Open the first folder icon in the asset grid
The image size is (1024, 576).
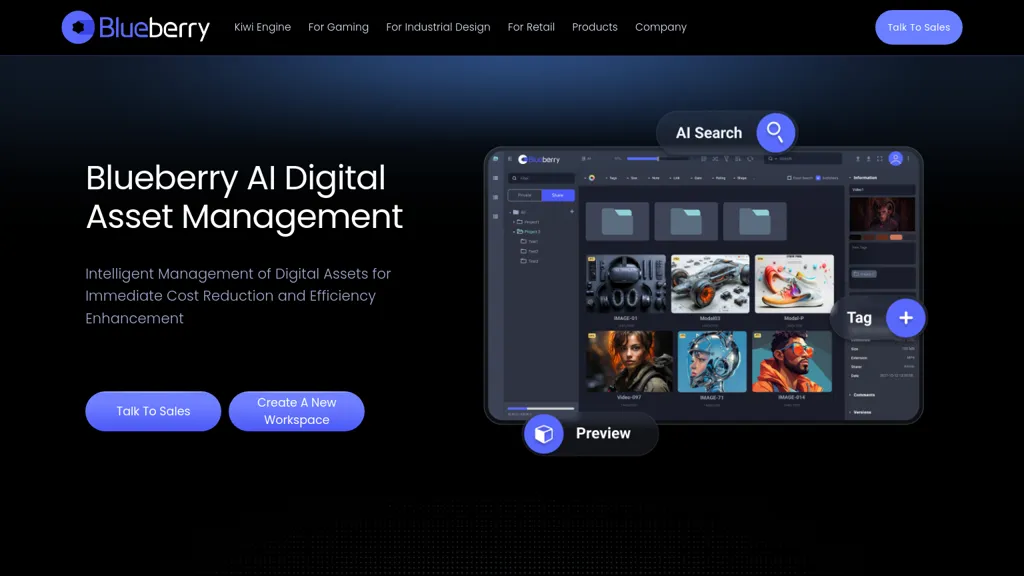(x=617, y=221)
